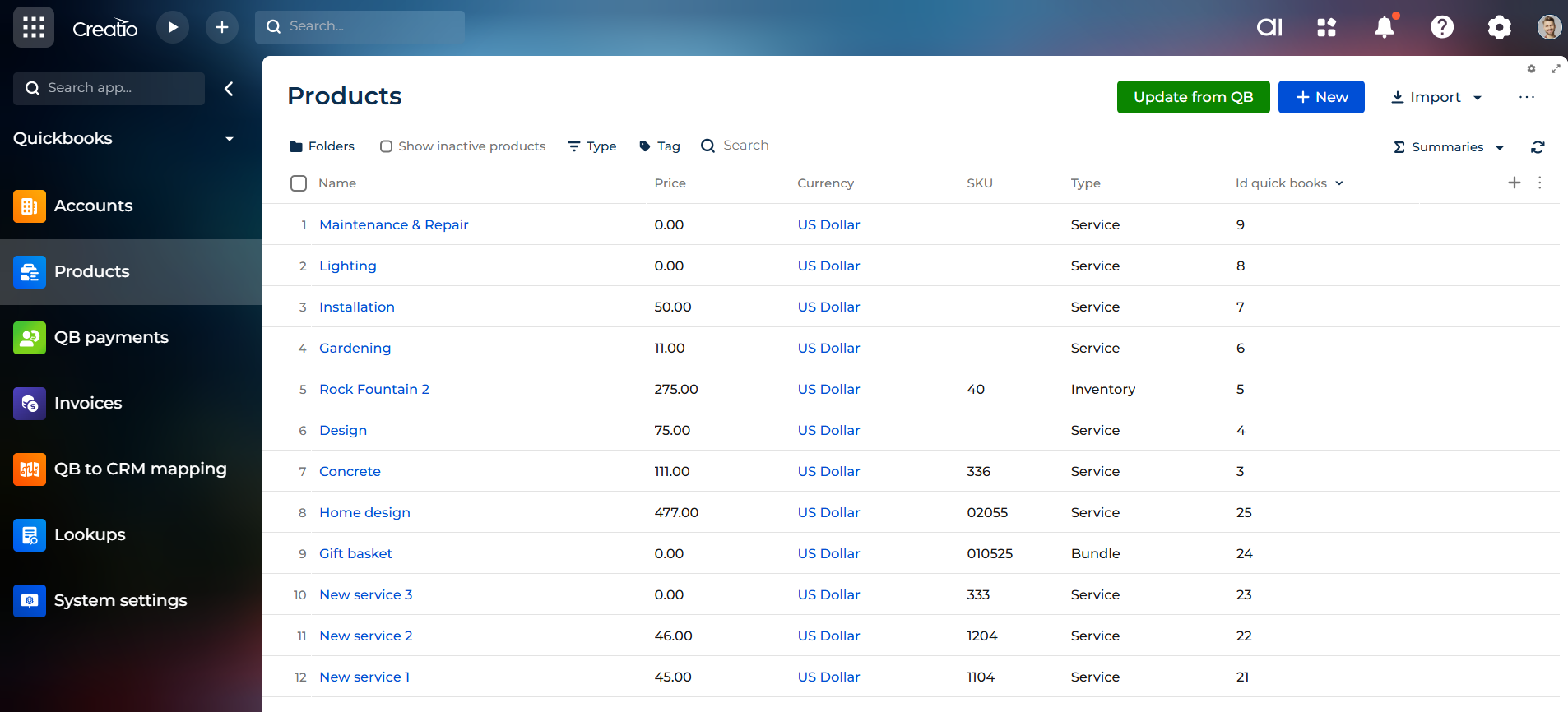Open the Id quick books column menu

click(x=1339, y=183)
